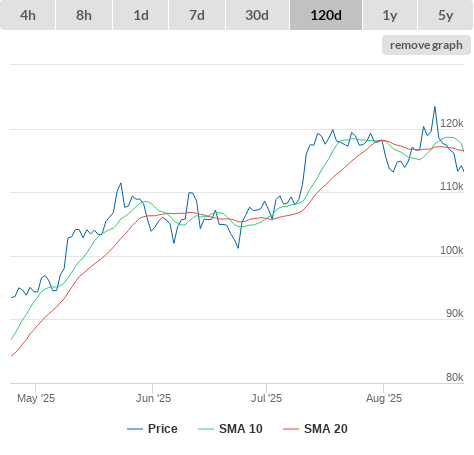Hide the SMA 20 series

click(326, 429)
